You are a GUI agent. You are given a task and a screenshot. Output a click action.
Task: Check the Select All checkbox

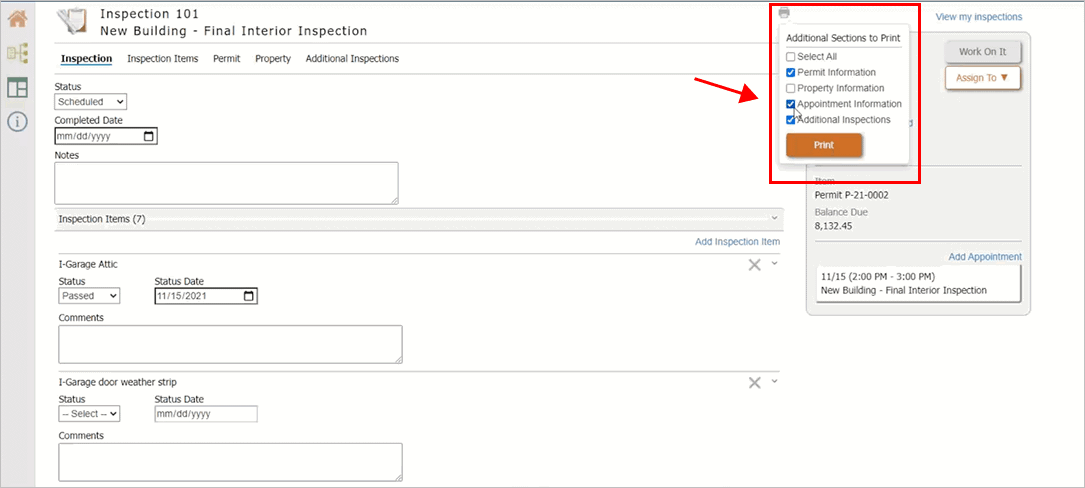coord(791,57)
